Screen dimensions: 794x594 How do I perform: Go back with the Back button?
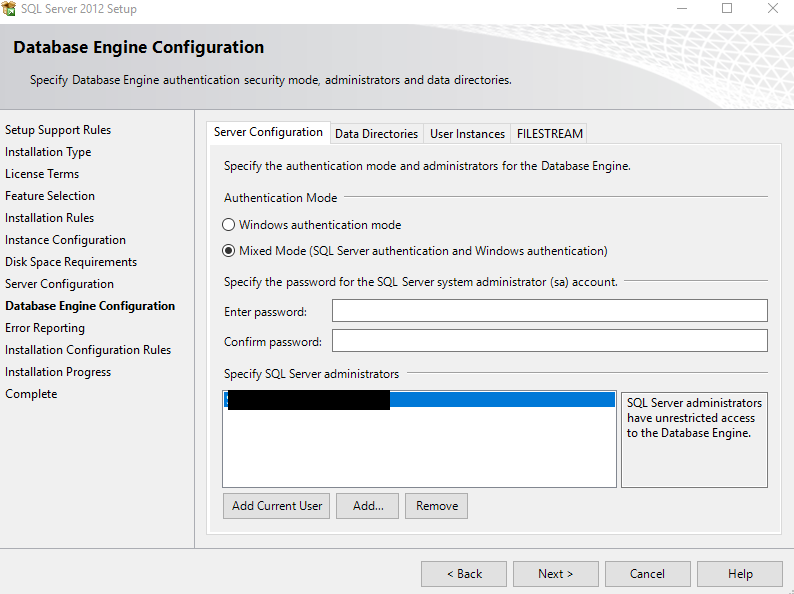(463, 573)
